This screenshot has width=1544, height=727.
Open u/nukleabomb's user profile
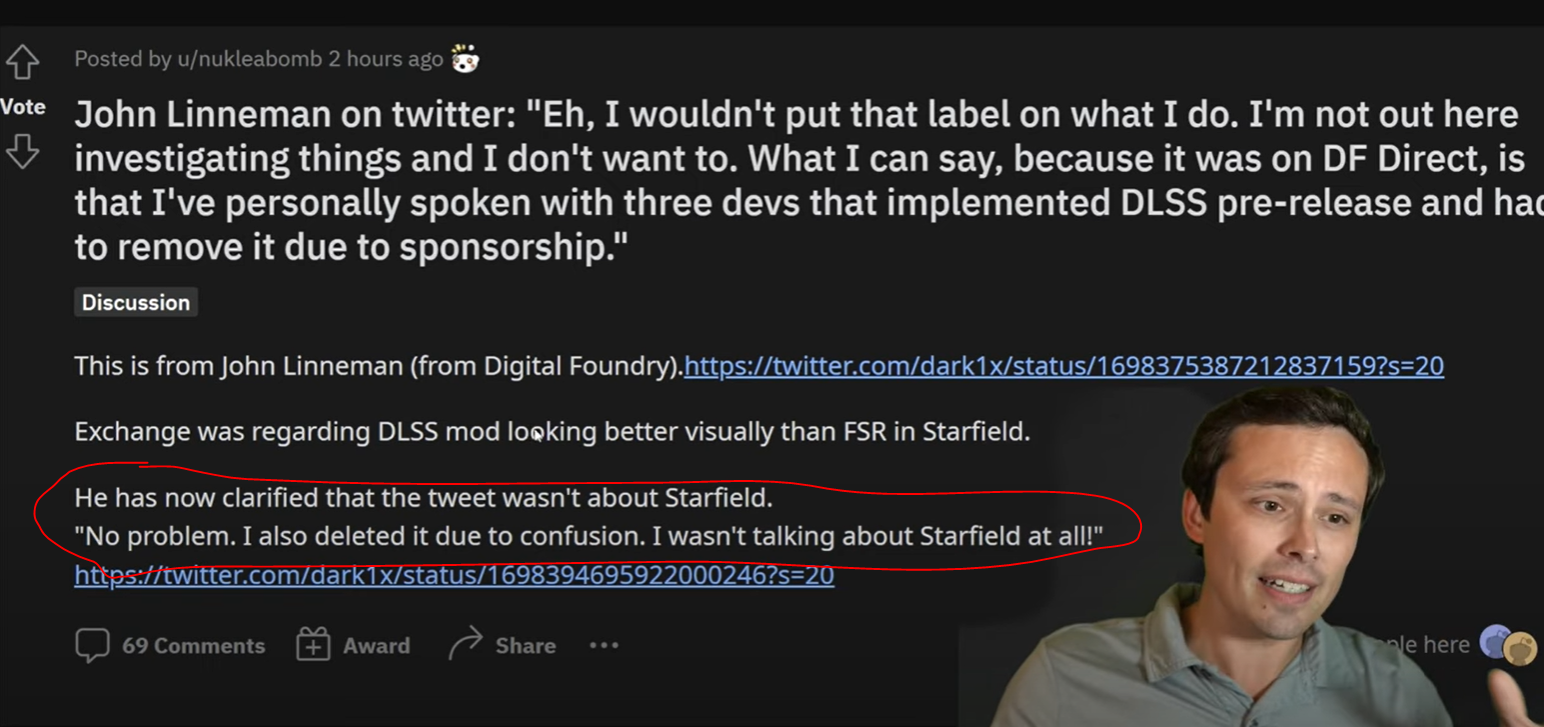pyautogui.click(x=249, y=59)
